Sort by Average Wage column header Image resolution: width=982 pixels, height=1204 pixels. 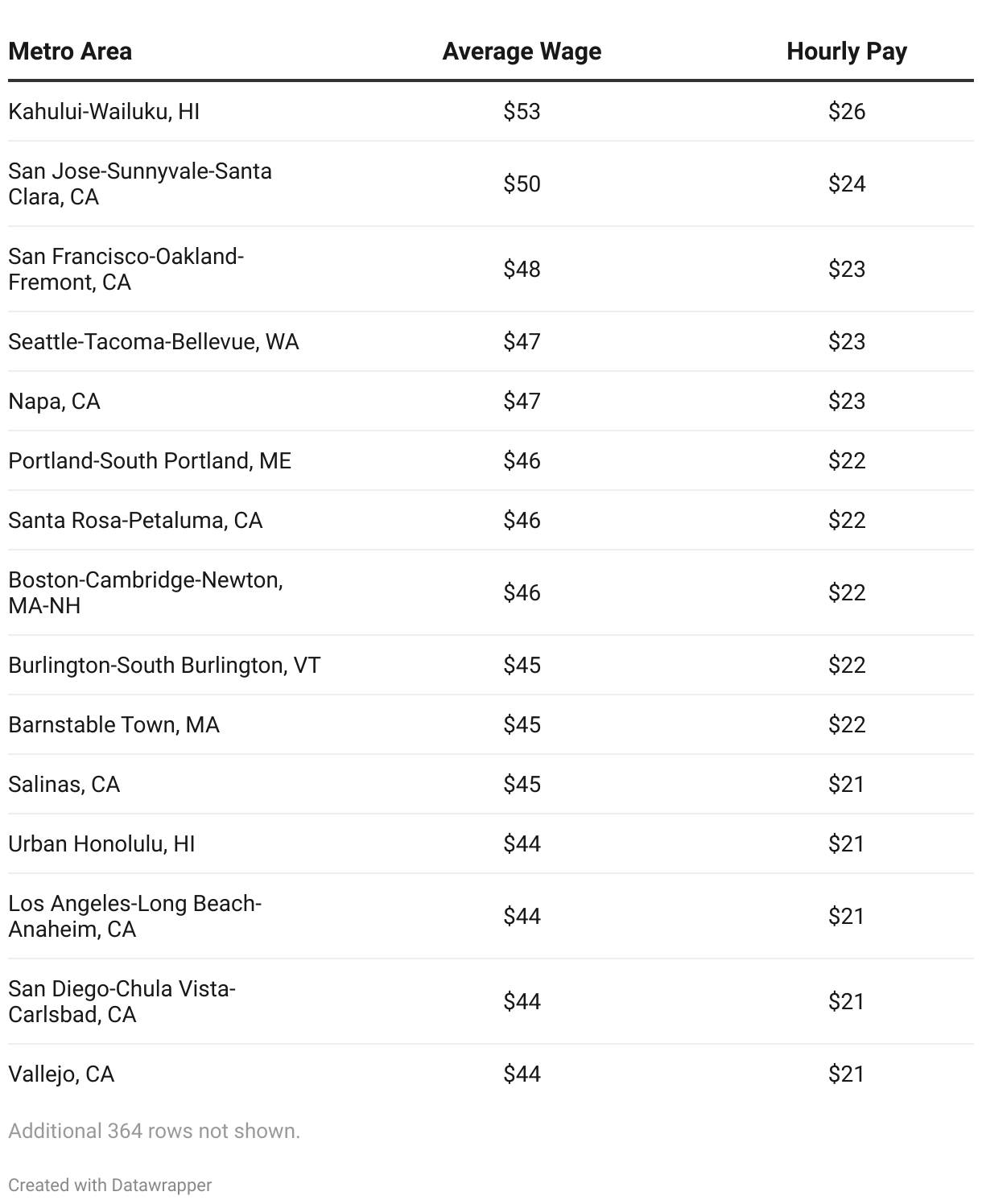click(x=522, y=52)
